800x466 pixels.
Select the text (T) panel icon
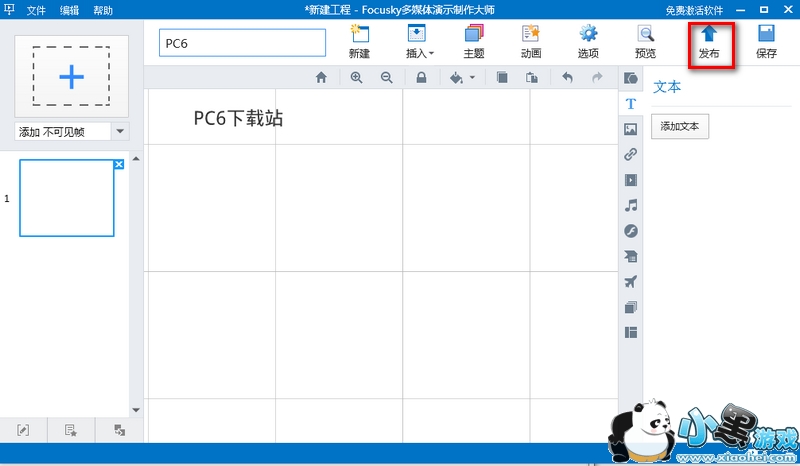pyautogui.click(x=631, y=104)
